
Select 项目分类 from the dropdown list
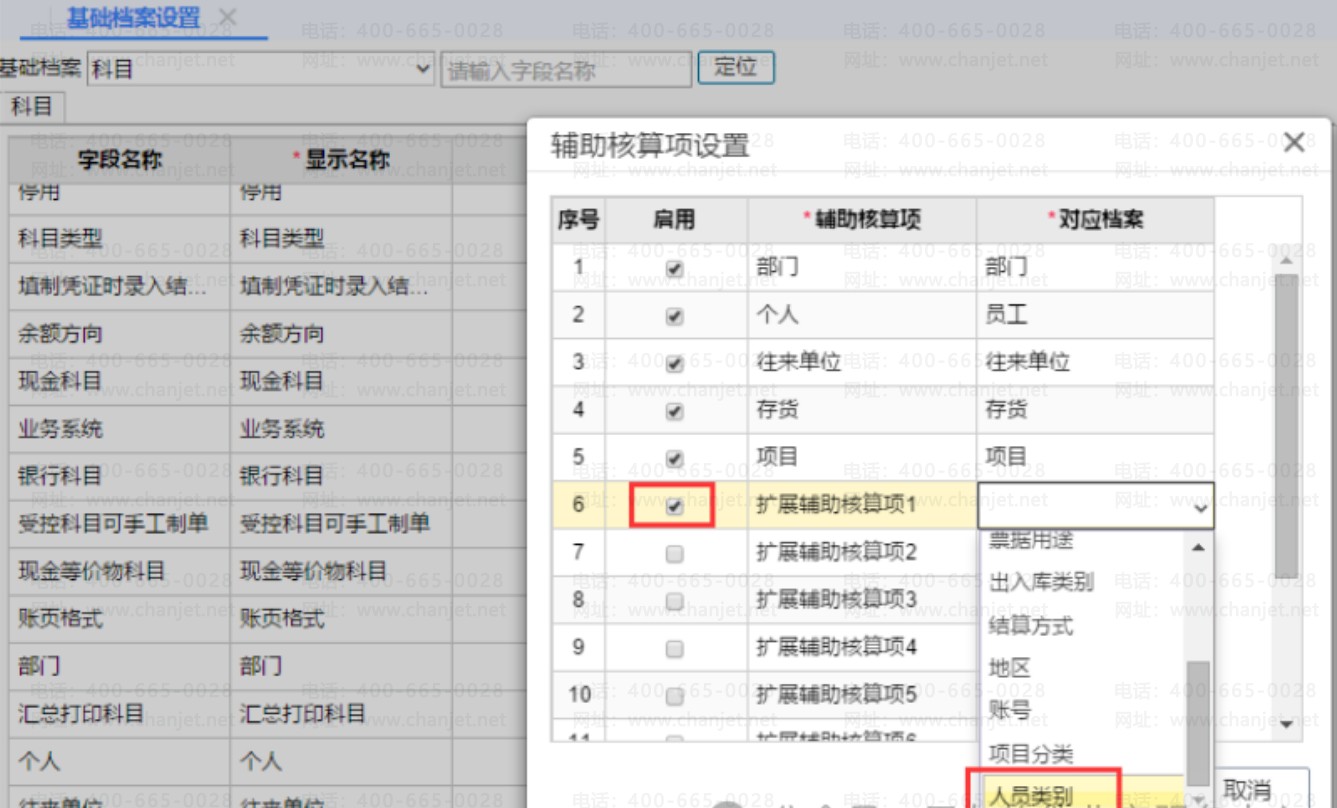coord(1030,753)
